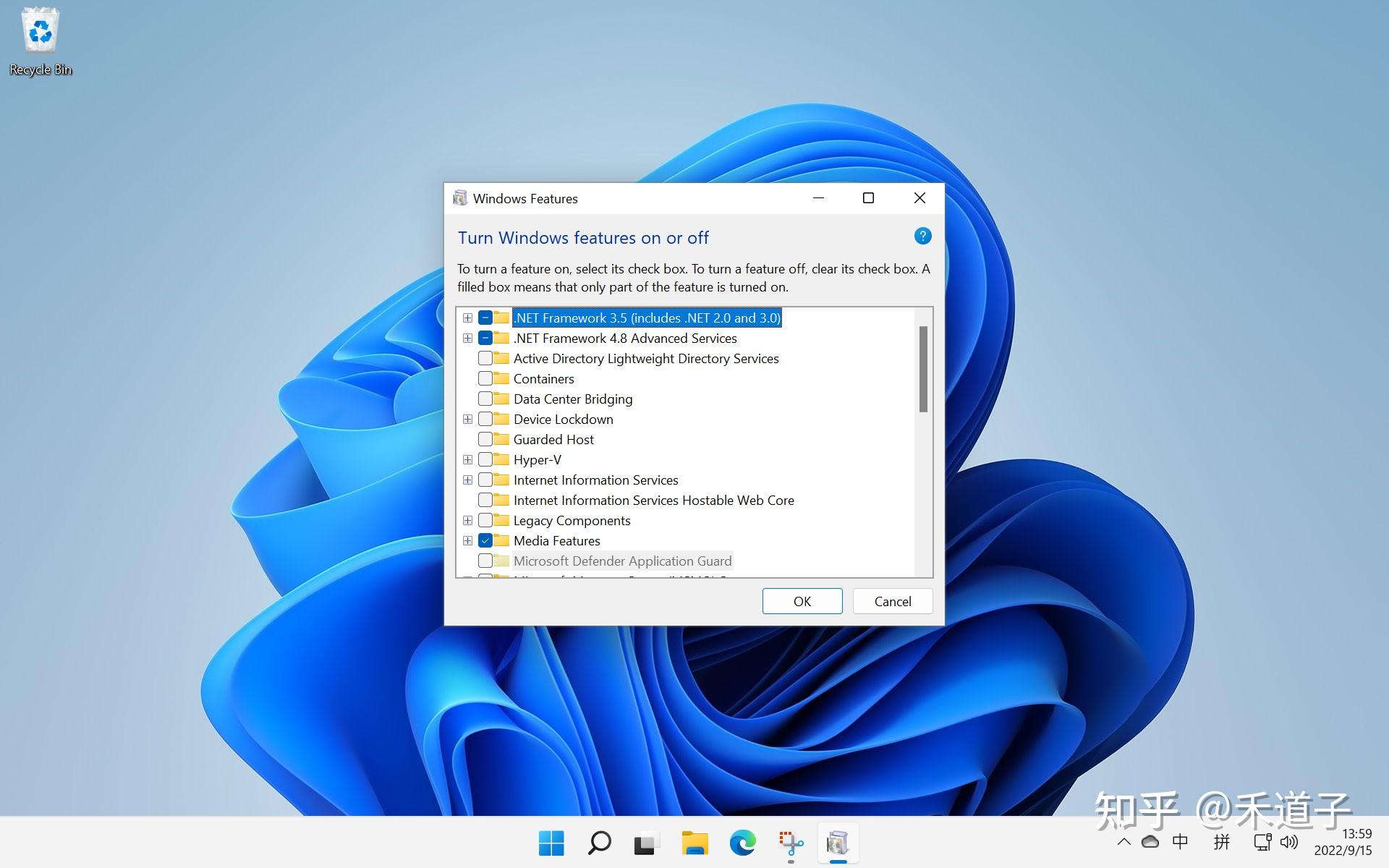Open the volume speaker tray icon
This screenshot has width=1389, height=868.
1288,842
